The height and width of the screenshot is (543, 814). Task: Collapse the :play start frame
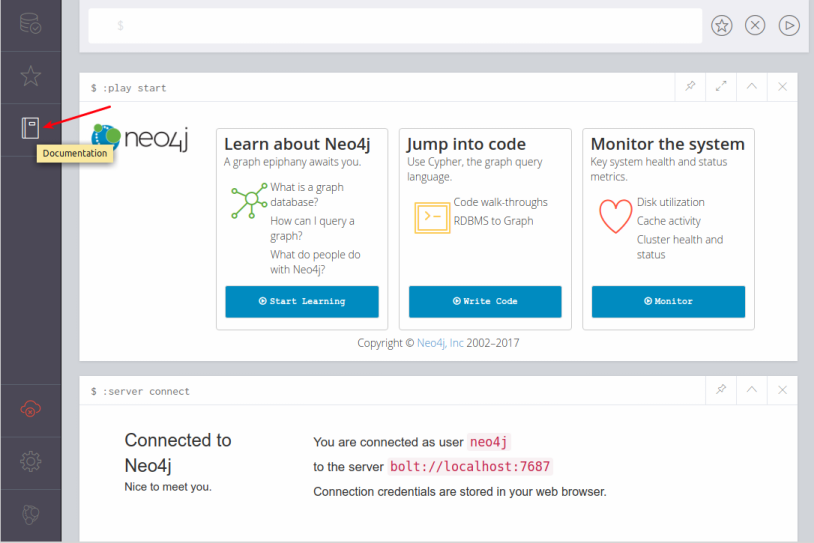point(752,87)
